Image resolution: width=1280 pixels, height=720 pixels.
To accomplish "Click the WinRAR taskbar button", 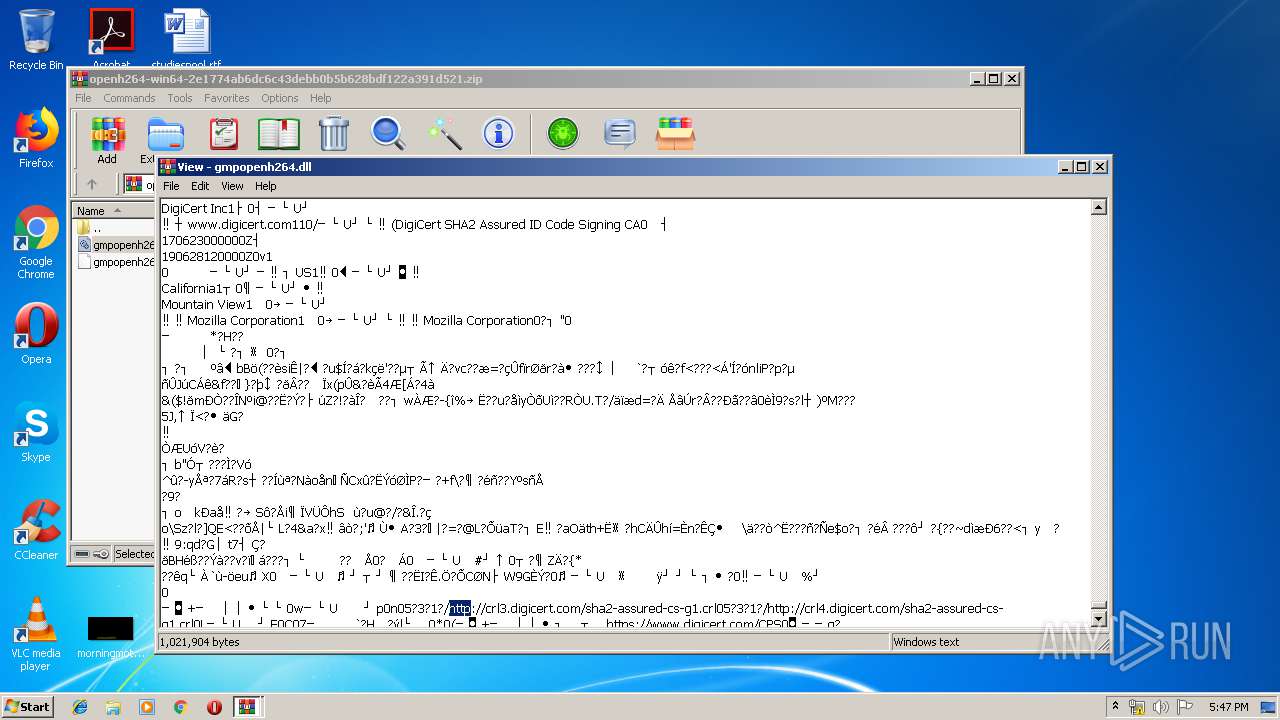I will coord(248,707).
